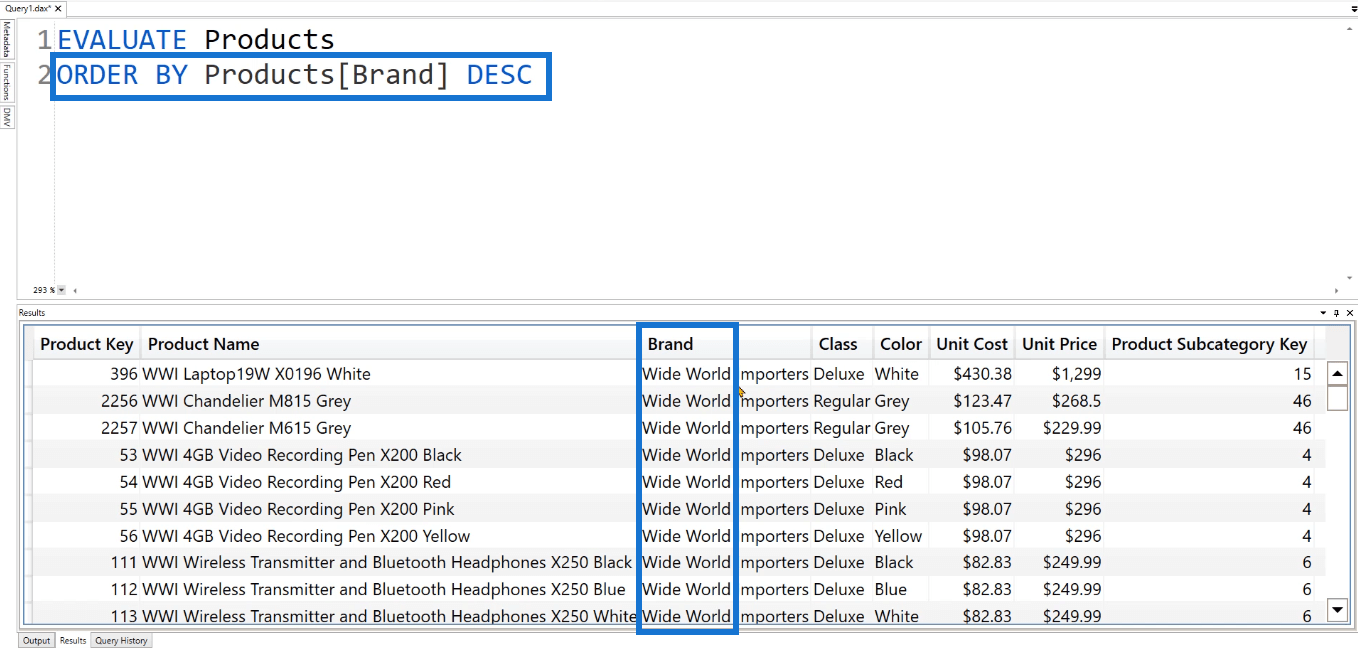
Task: Sort by Color column header
Action: coord(901,344)
